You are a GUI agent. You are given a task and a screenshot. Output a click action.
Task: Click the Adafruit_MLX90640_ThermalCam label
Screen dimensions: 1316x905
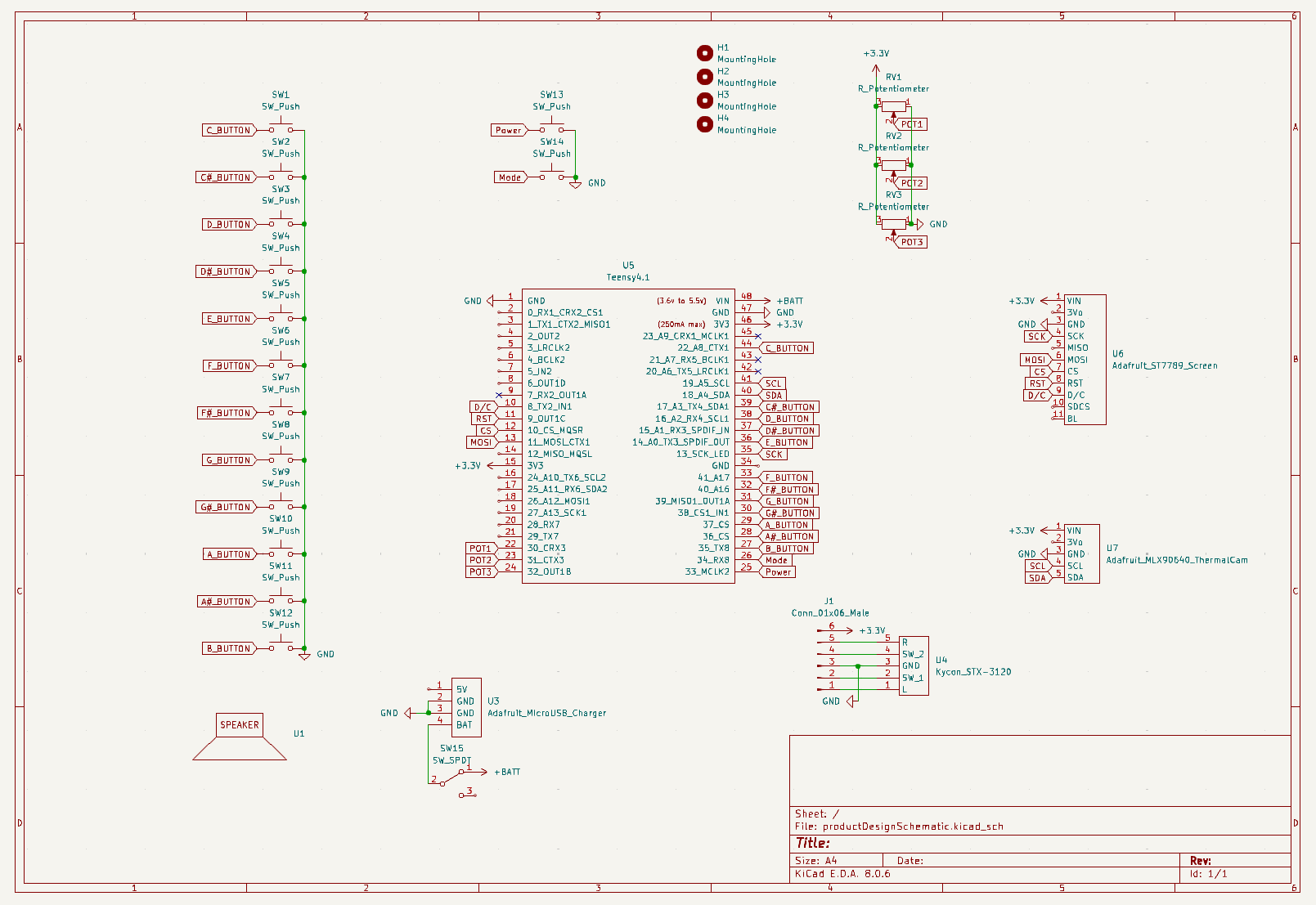tap(1176, 560)
